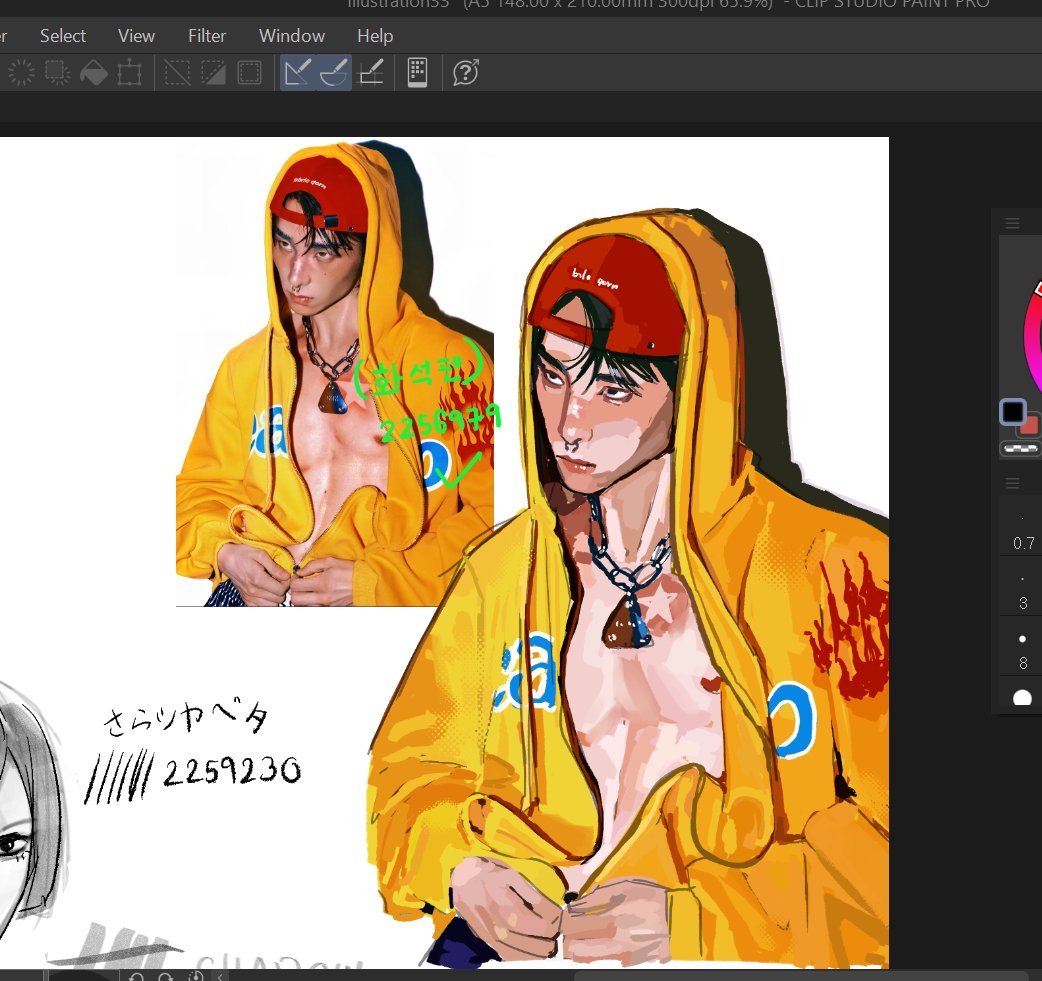This screenshot has height=981, width=1042.
Task: Open the Select menu
Action: coord(62,36)
